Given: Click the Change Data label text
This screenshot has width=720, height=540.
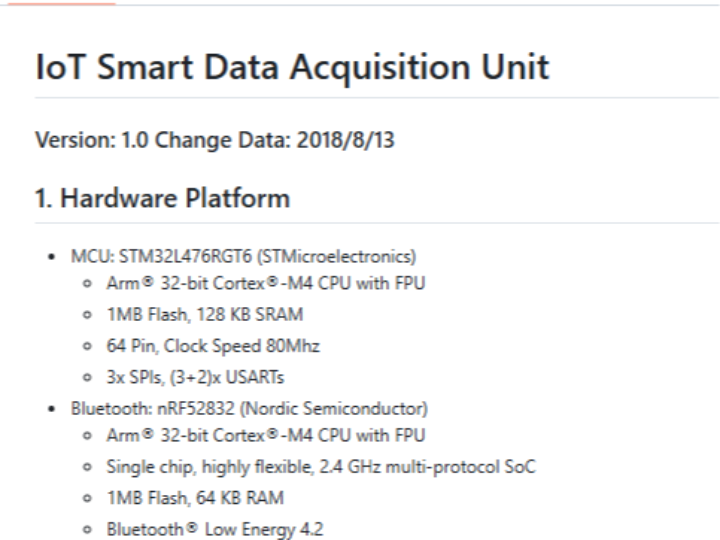Looking at the screenshot, I should coord(161,143).
